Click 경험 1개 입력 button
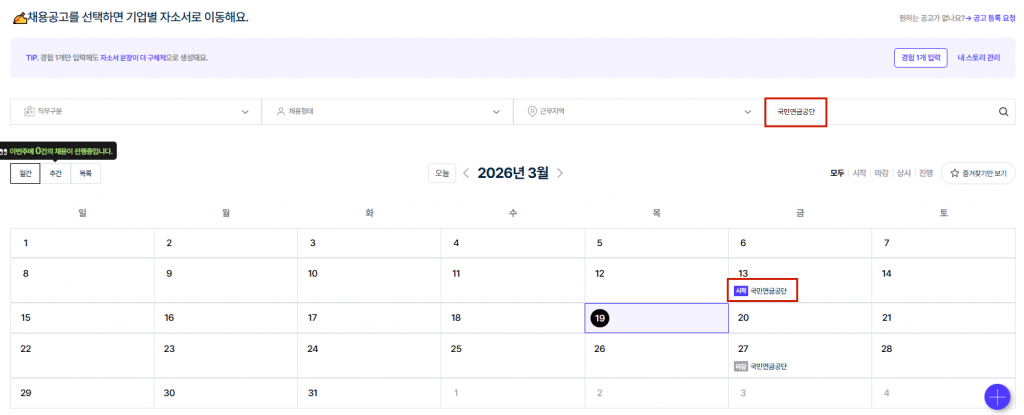The height and width of the screenshot is (415, 1024). pyautogui.click(x=920, y=58)
